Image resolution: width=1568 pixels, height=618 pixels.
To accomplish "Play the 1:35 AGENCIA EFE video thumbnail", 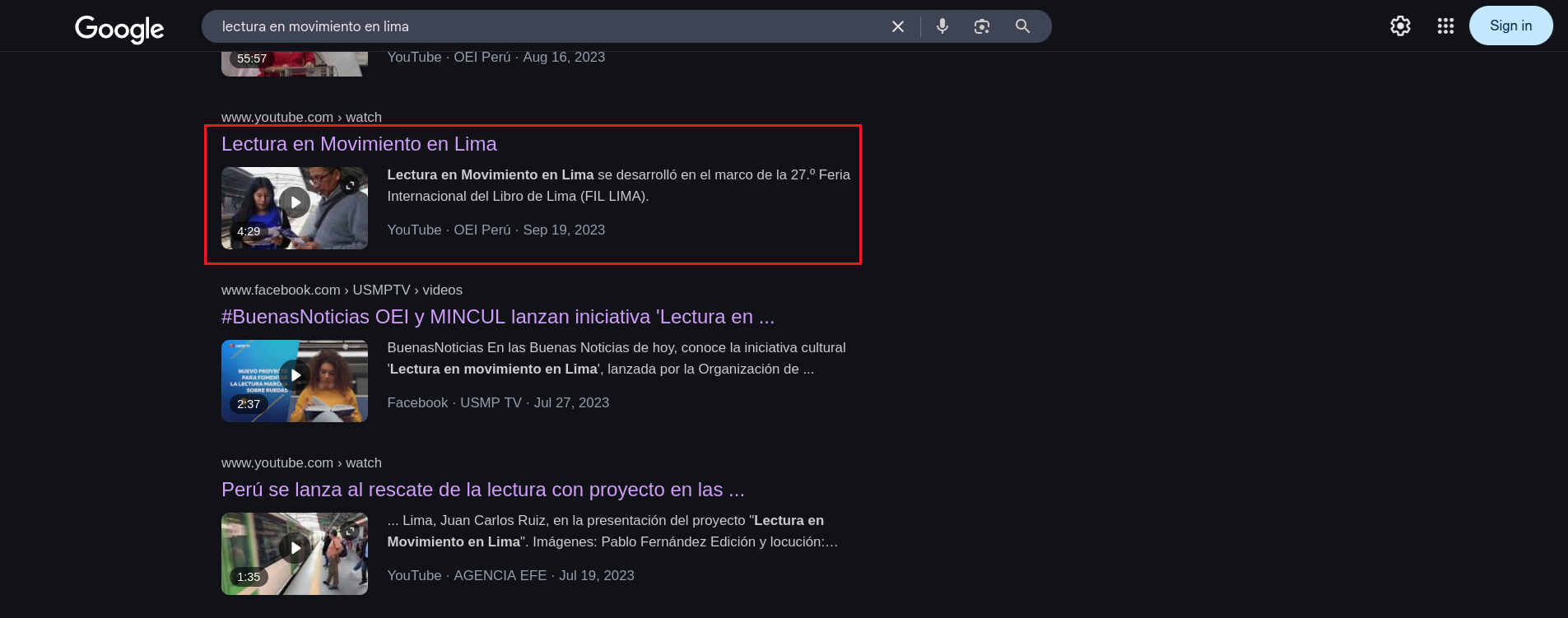I will point(294,549).
